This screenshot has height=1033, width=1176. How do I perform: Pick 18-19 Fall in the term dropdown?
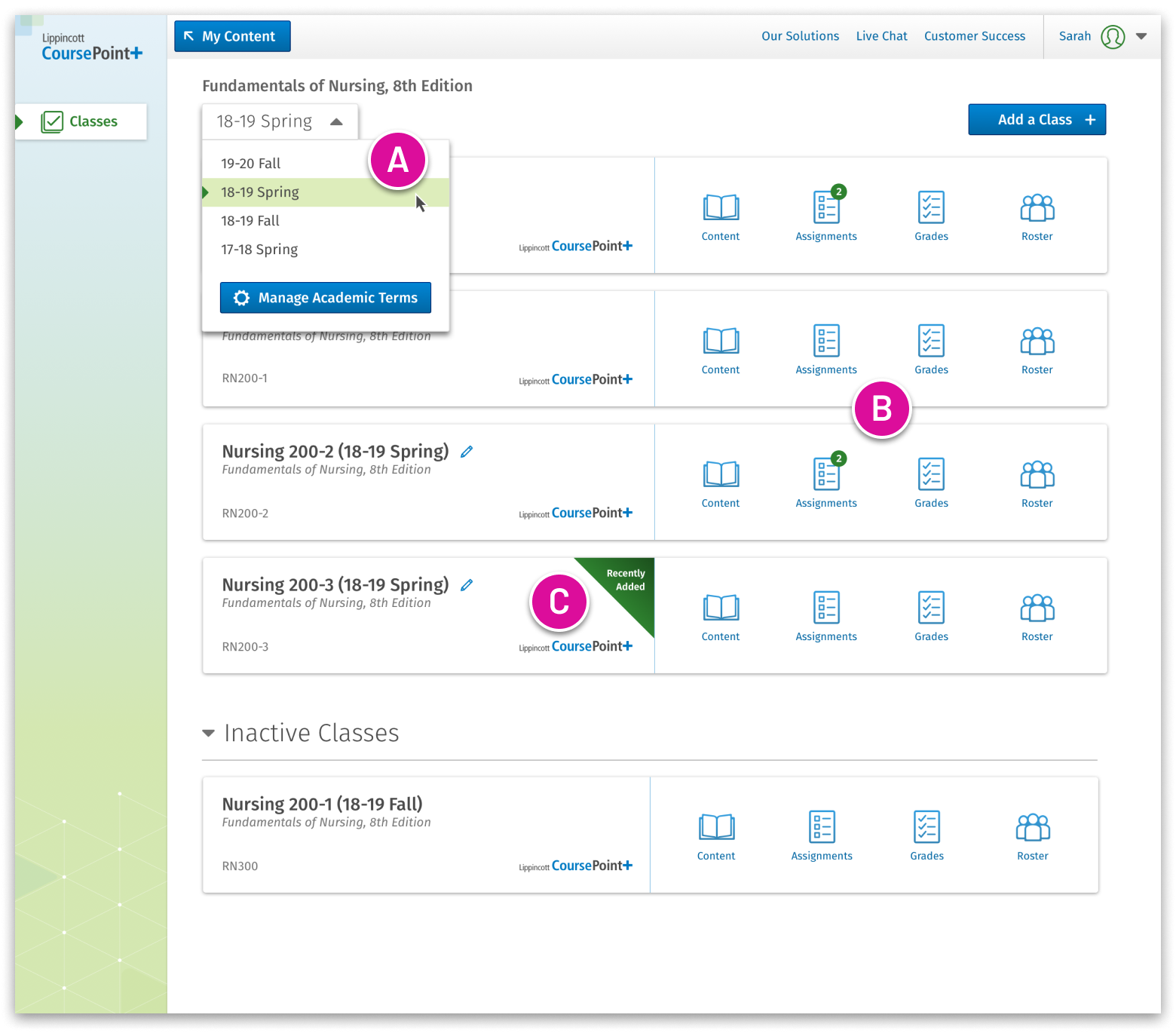250,221
